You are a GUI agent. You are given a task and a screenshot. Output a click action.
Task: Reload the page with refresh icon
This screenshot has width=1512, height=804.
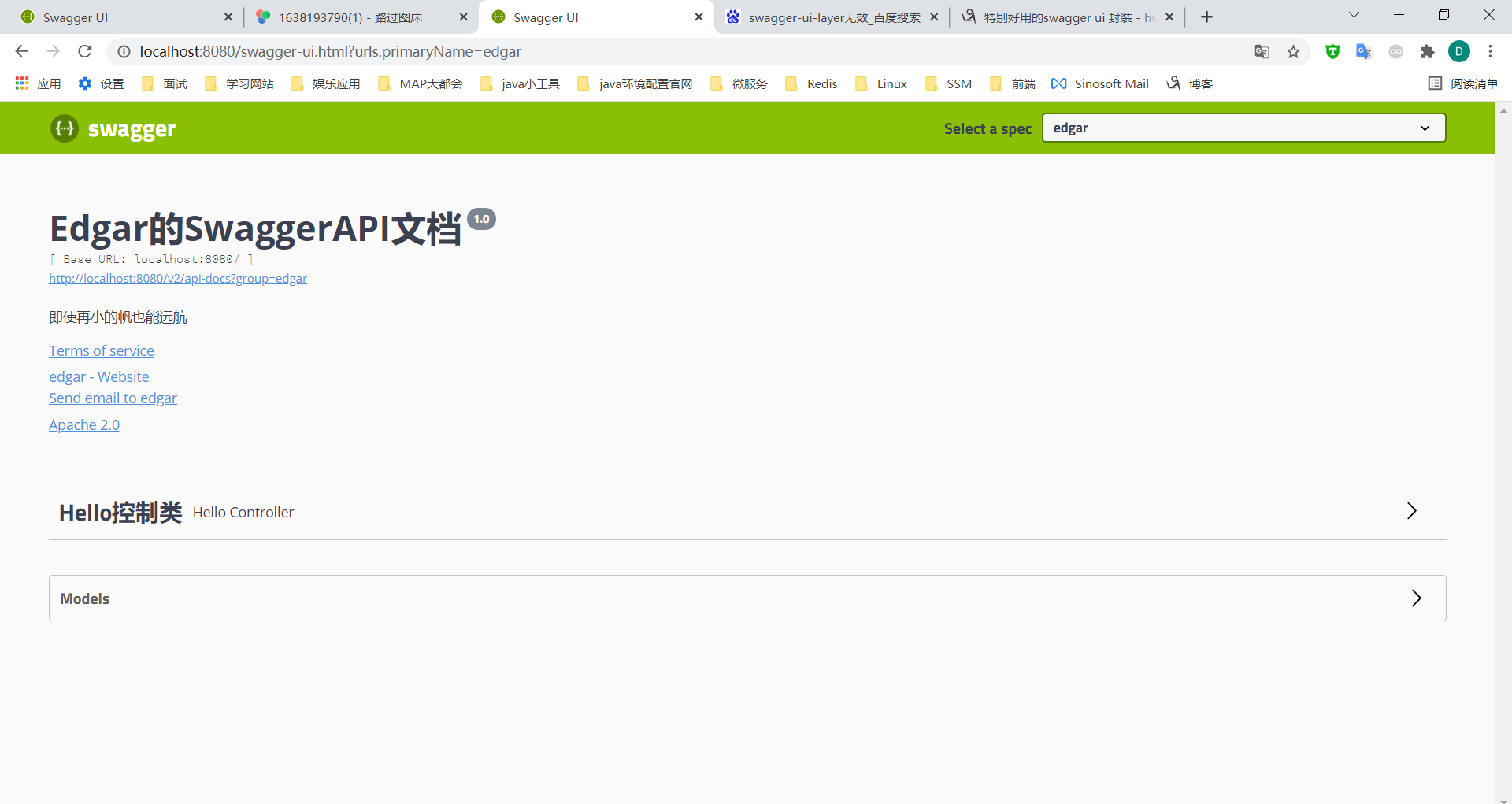point(85,51)
